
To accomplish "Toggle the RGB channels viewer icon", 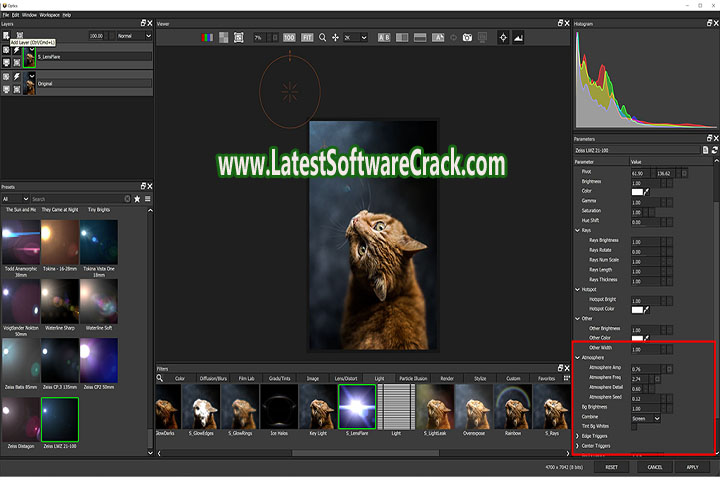I will coord(208,37).
